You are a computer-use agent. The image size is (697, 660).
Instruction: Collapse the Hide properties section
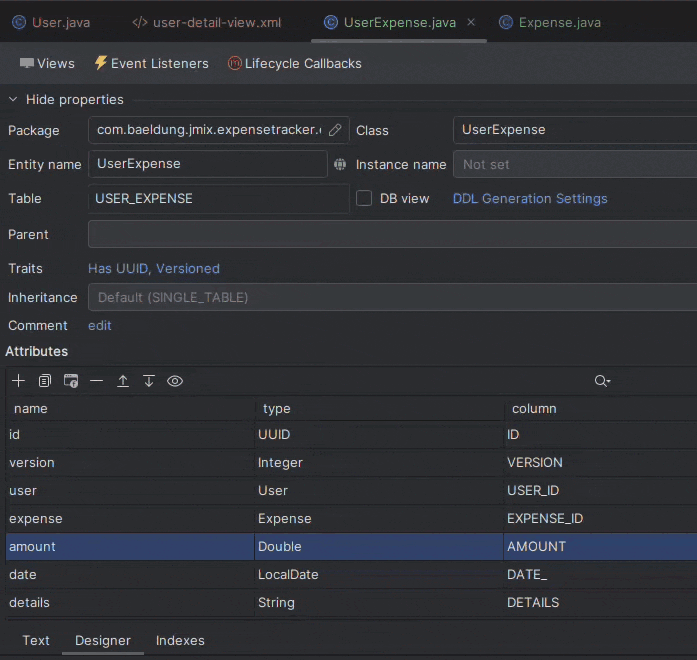coord(14,99)
